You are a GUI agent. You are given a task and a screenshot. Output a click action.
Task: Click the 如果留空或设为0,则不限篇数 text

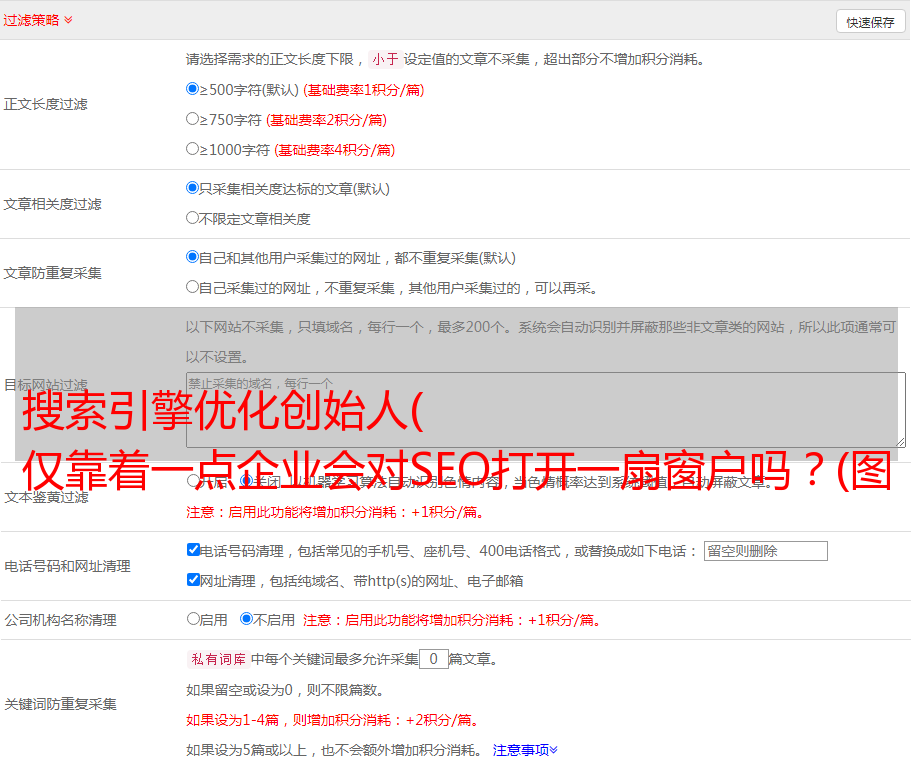[285, 690]
